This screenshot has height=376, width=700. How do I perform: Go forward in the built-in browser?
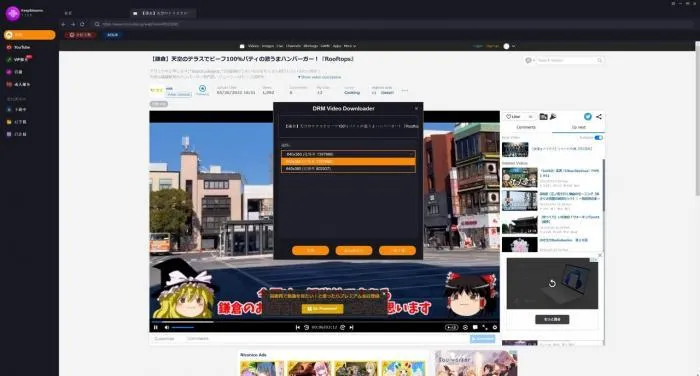pos(73,24)
